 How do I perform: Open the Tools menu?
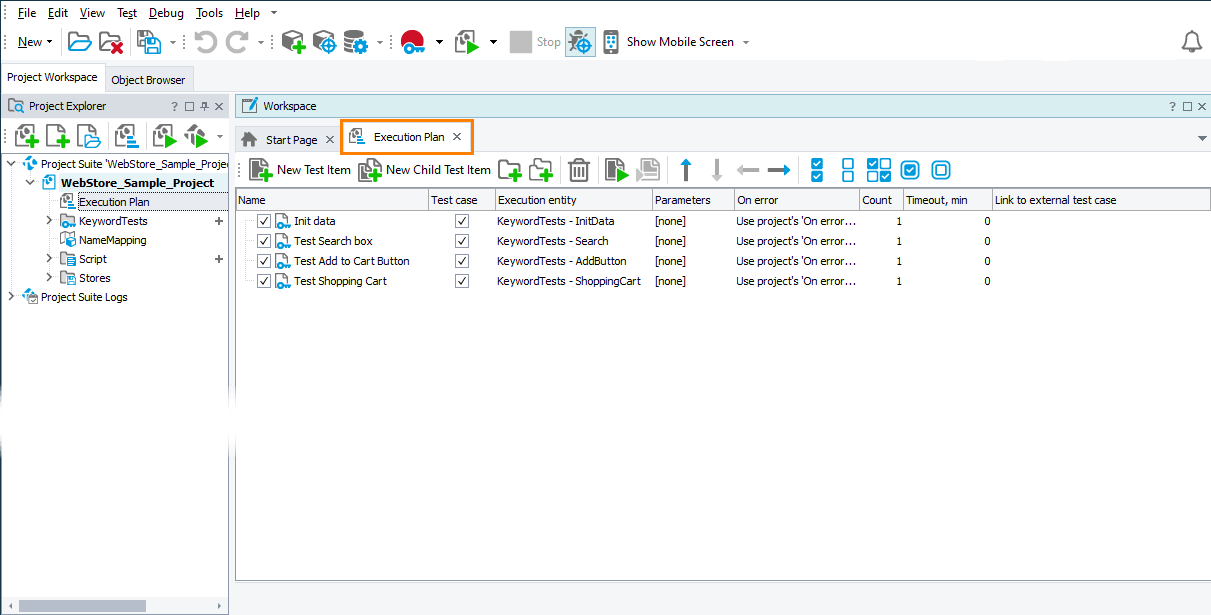click(209, 12)
